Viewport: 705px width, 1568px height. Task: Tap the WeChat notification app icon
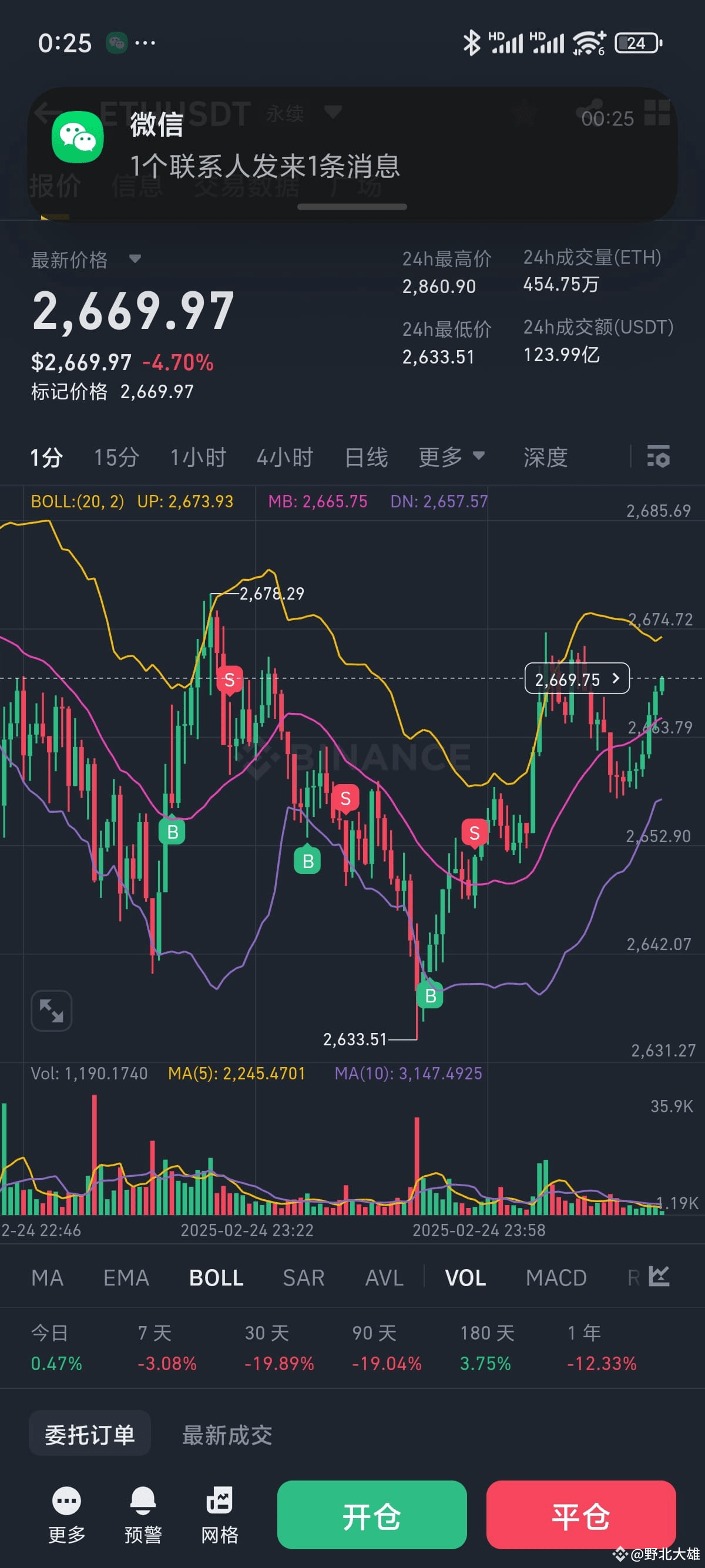pyautogui.click(x=78, y=137)
